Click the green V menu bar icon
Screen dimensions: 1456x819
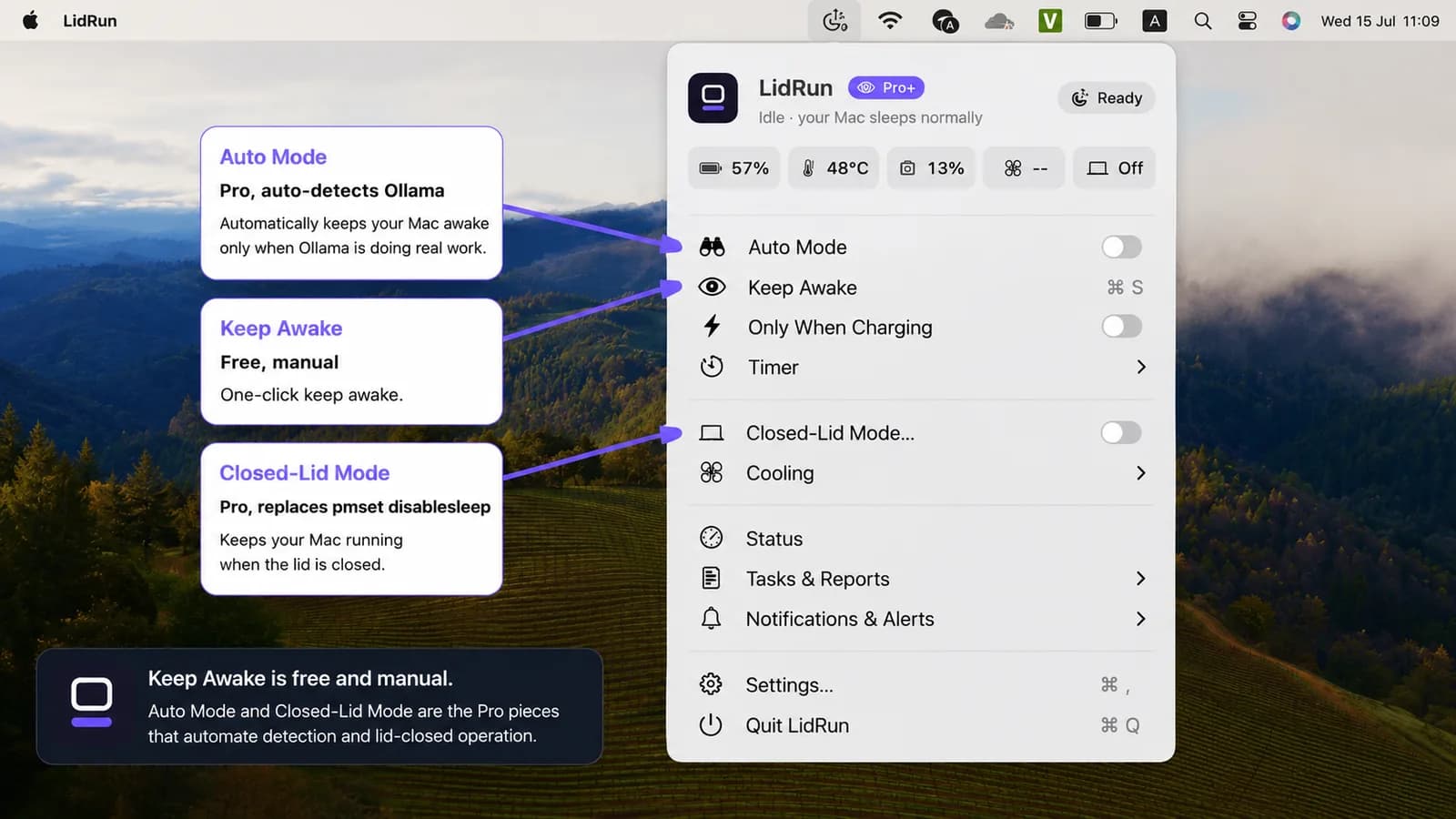[1050, 20]
